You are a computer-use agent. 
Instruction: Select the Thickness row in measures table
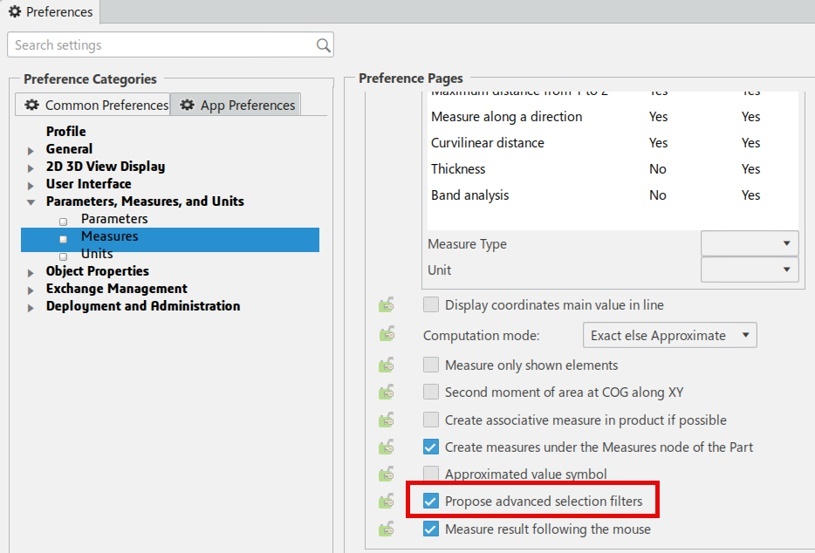click(x=458, y=169)
